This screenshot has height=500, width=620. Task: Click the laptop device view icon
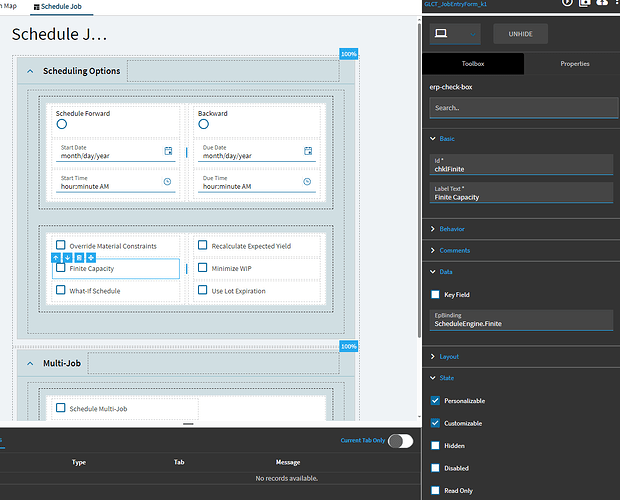(441, 33)
